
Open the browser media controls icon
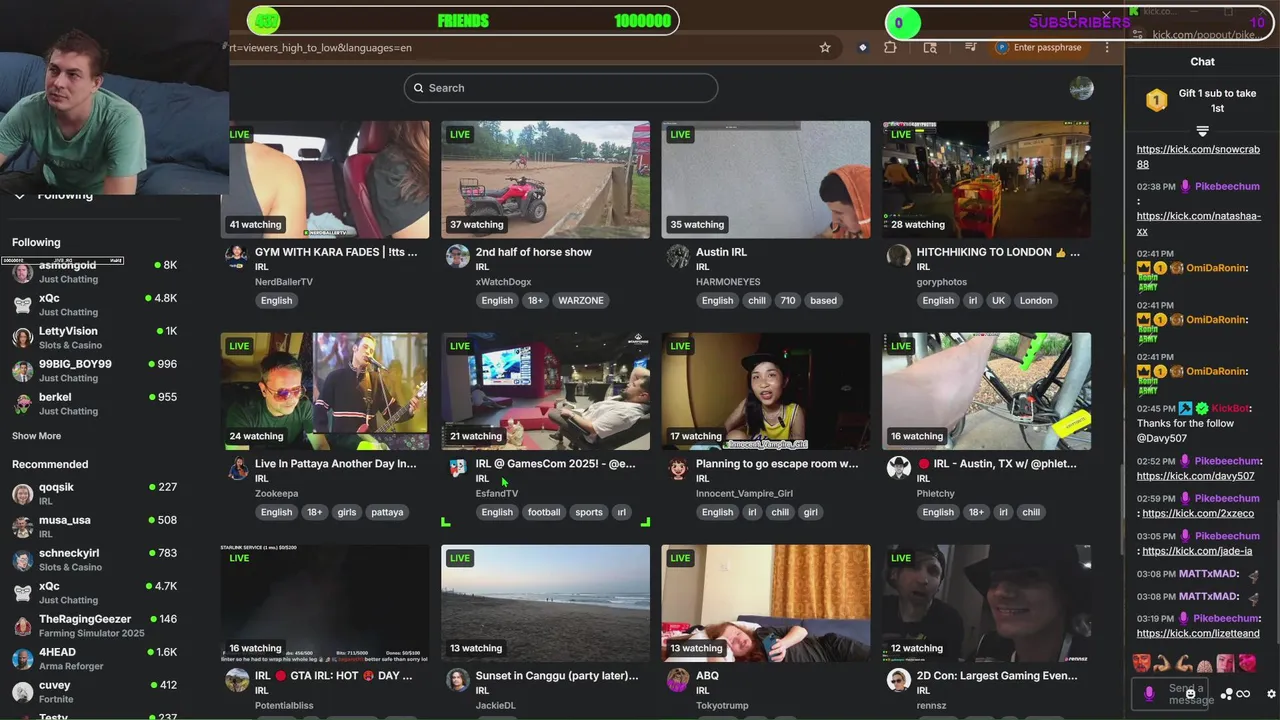pos(970,47)
